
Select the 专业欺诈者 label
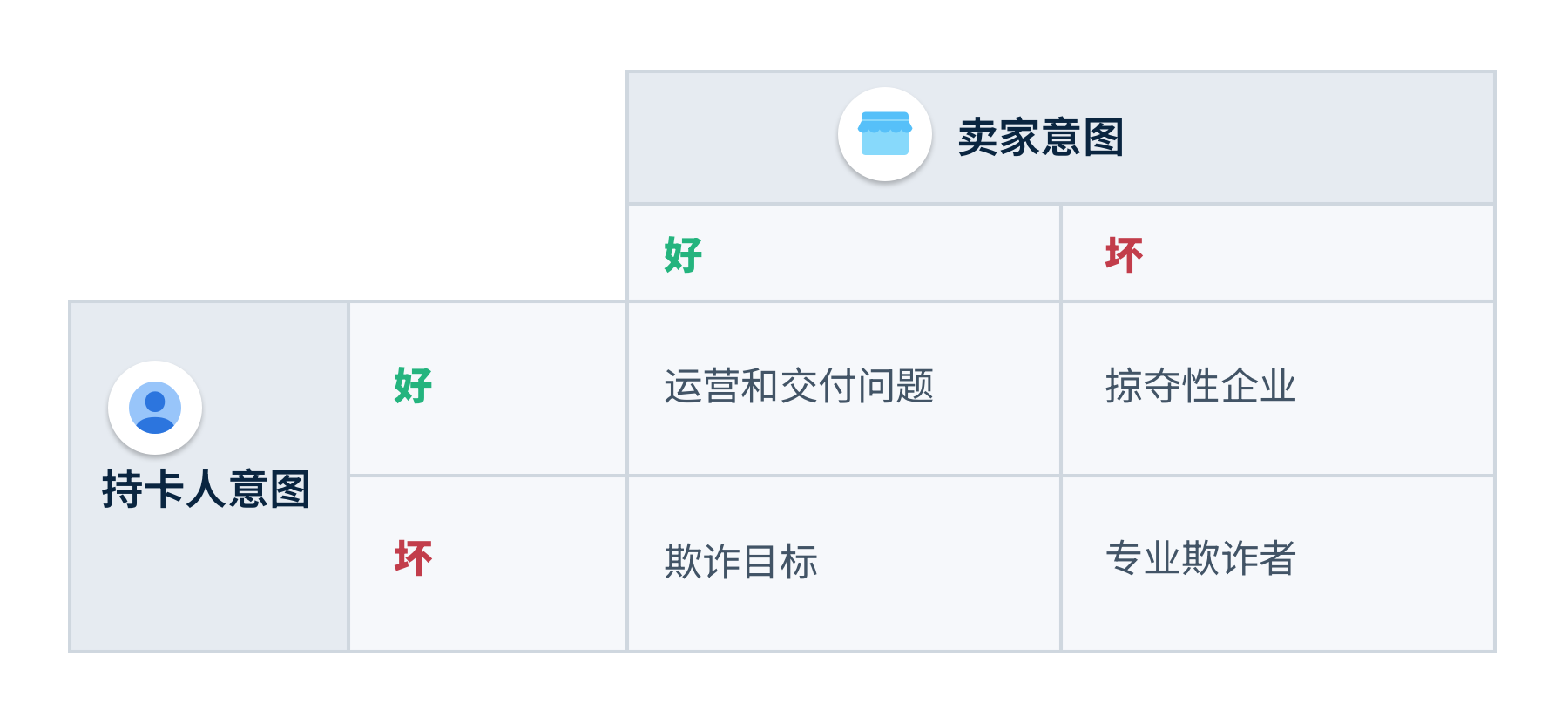pos(1200,557)
